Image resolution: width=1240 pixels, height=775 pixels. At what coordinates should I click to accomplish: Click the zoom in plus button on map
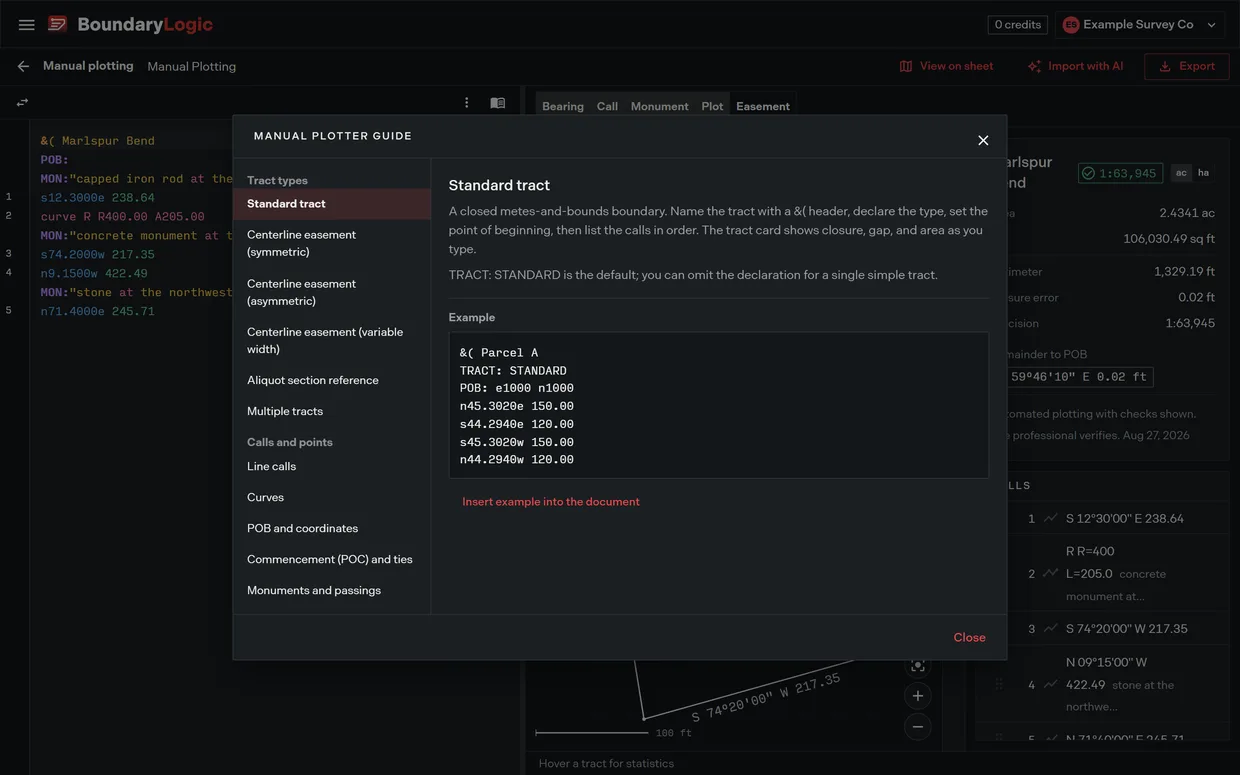(x=918, y=695)
